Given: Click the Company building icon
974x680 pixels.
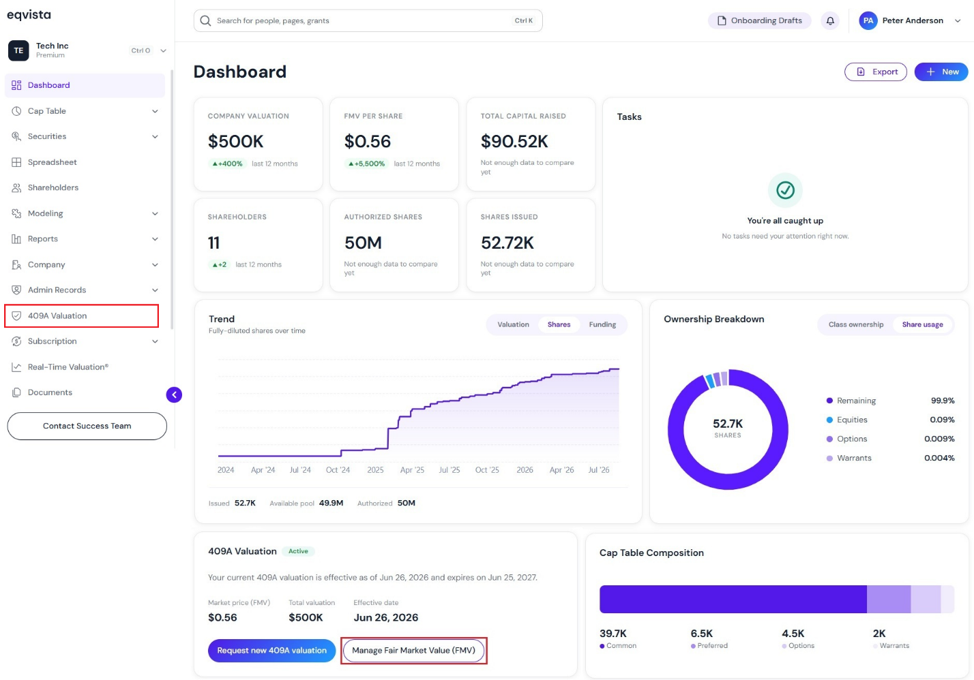Looking at the screenshot, I should pyautogui.click(x=16, y=265).
